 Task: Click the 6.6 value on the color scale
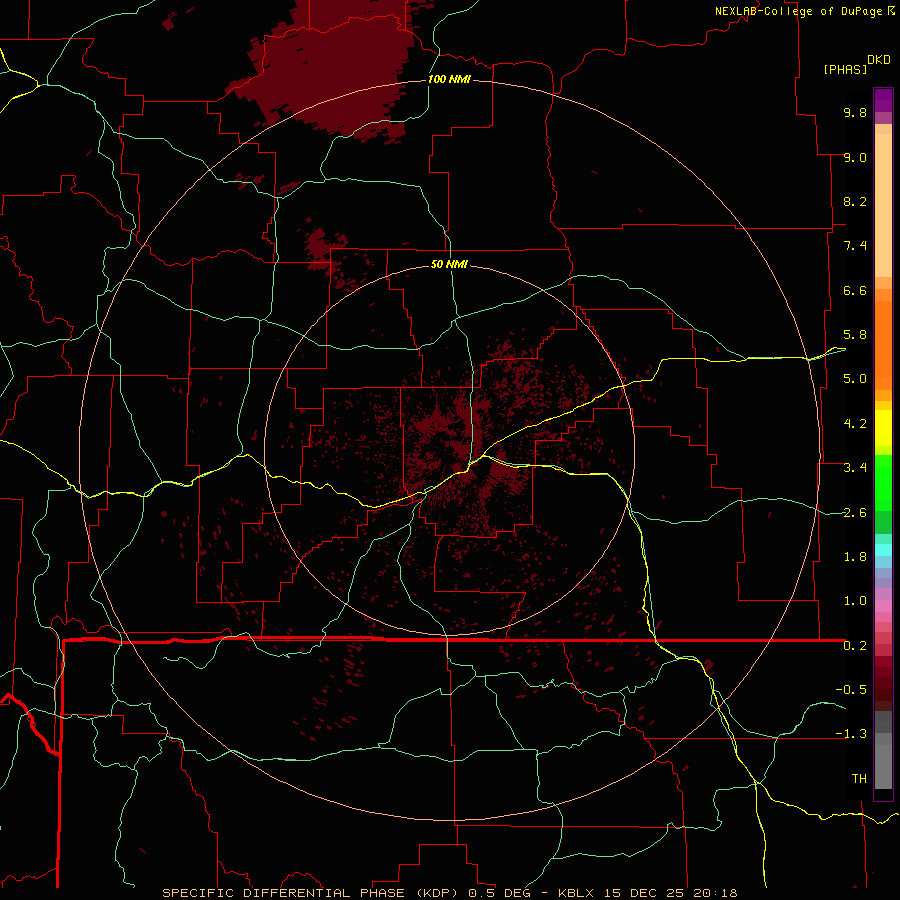pos(855,290)
